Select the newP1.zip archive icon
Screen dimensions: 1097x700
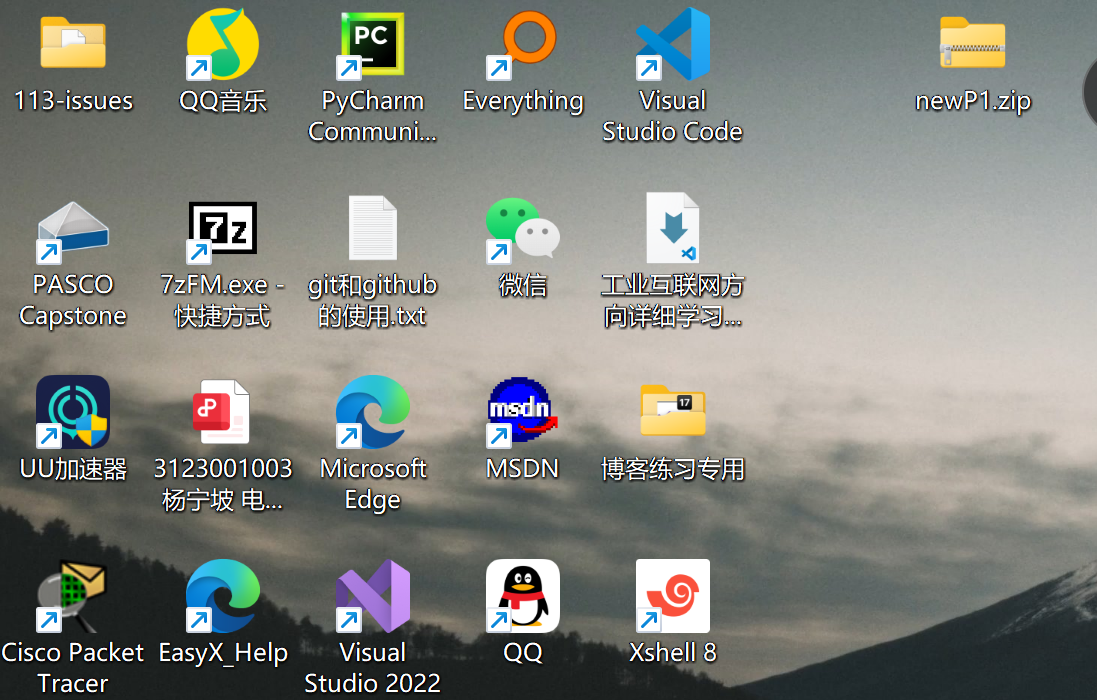pos(972,43)
